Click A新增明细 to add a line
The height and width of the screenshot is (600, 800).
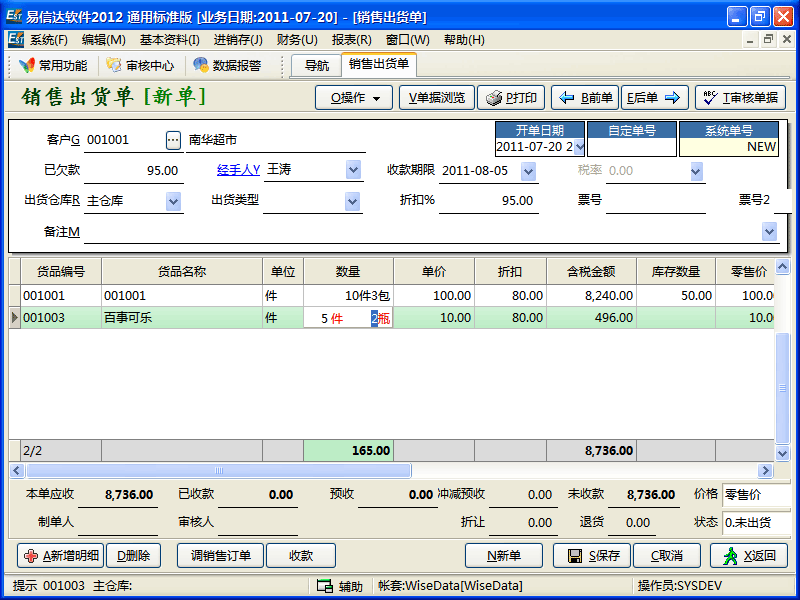60,556
